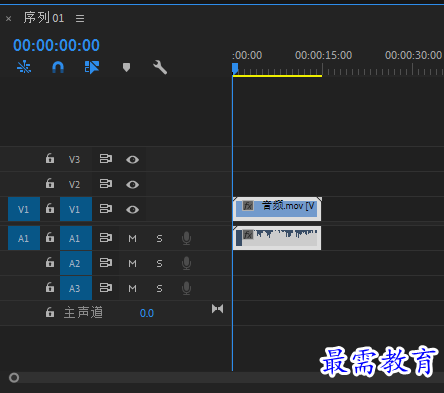Image resolution: width=444 pixels, height=393 pixels.
Task: Toggle the Snap magnet icon
Action: (58, 67)
